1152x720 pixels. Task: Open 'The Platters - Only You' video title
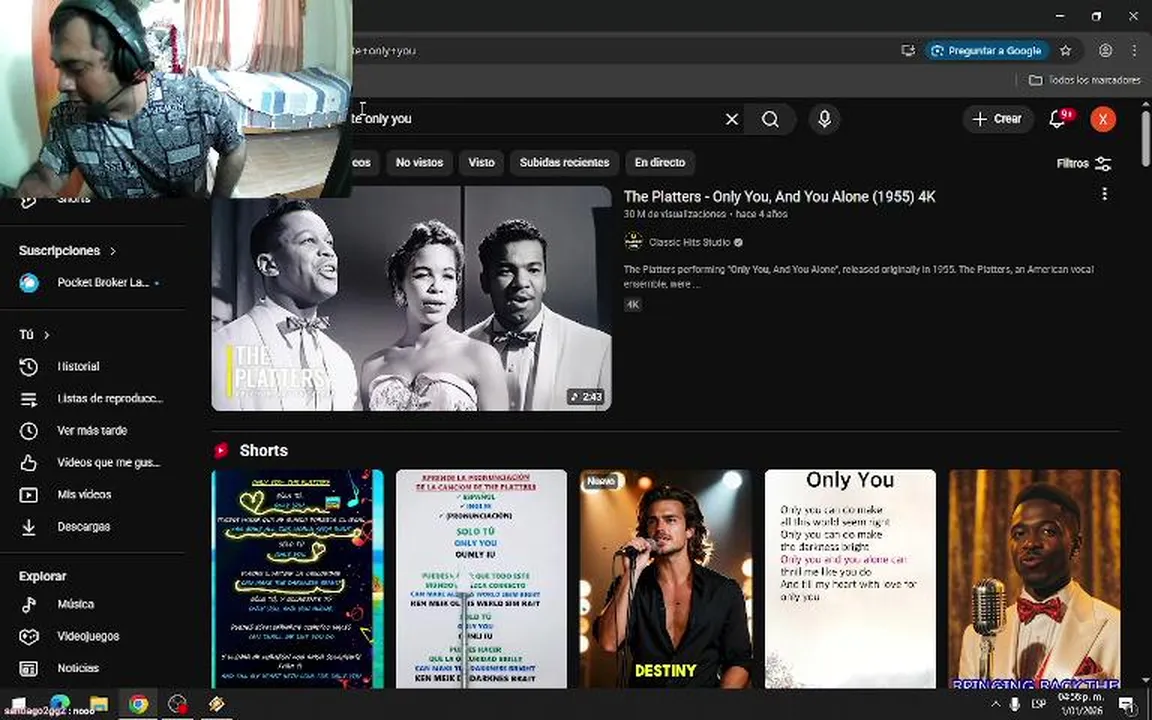[780, 197]
